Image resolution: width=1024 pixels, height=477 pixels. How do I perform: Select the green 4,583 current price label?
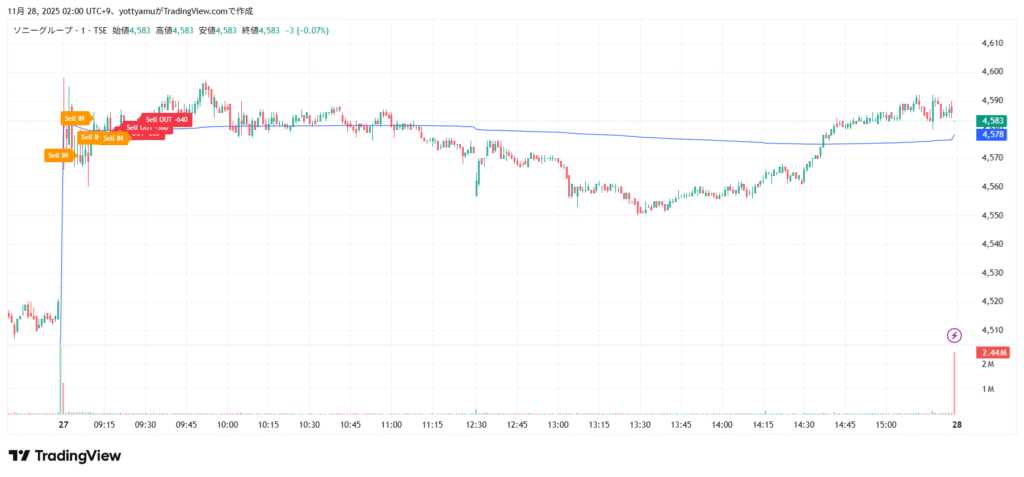click(993, 120)
